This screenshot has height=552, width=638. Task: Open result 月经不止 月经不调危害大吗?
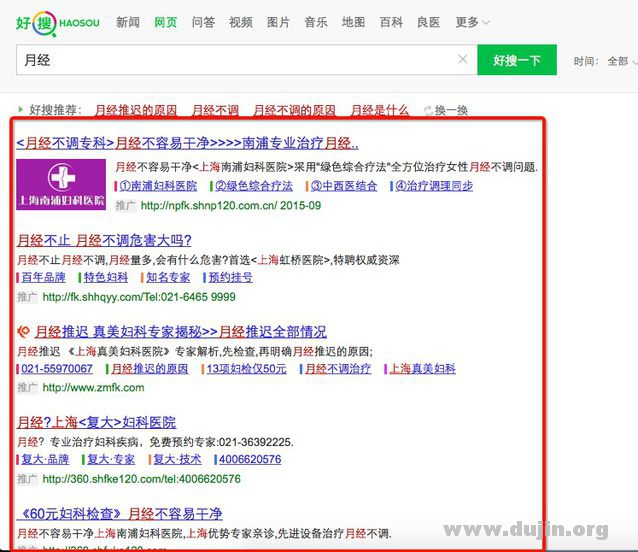tap(104, 240)
